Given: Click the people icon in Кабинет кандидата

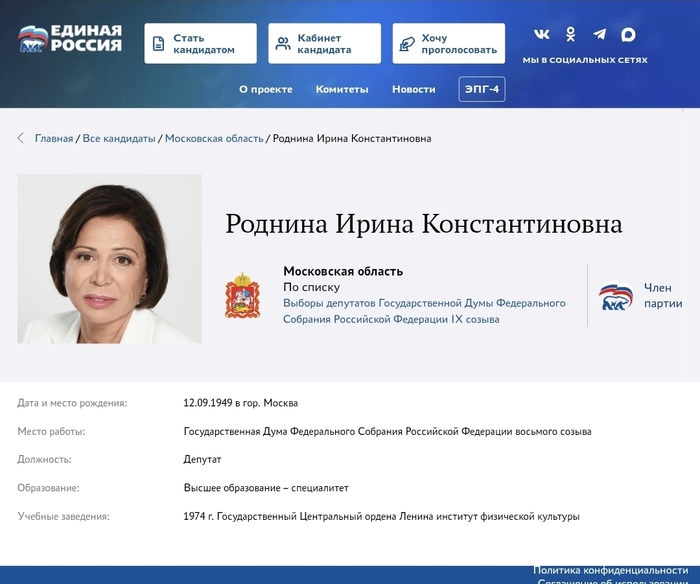Looking at the screenshot, I should pos(283,44).
